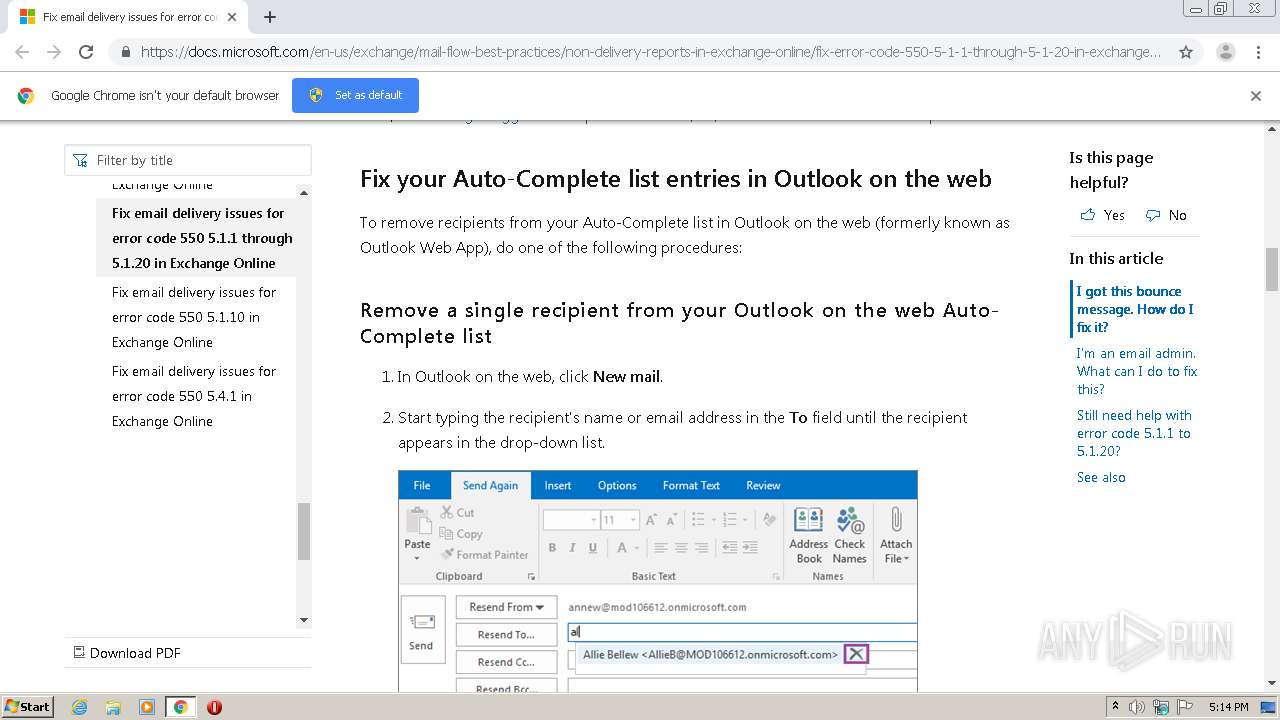The width and height of the screenshot is (1280, 720).
Task: Focus the Filter by title box
Action: coord(188,160)
